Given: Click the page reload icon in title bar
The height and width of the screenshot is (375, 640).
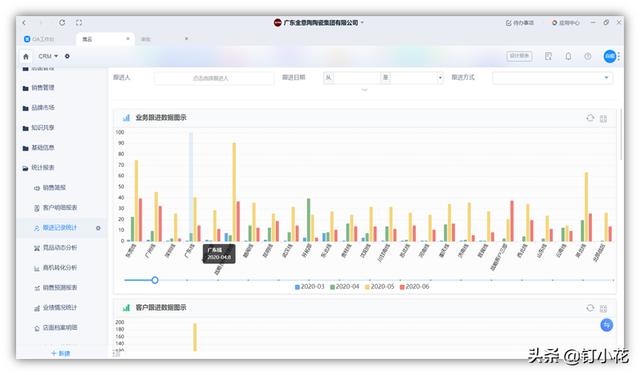Looking at the screenshot, I should pos(62,22).
